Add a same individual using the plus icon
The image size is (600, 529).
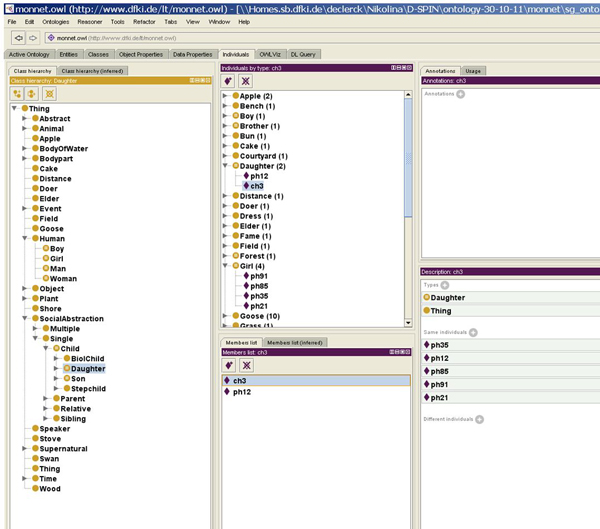pyautogui.click(x=473, y=332)
